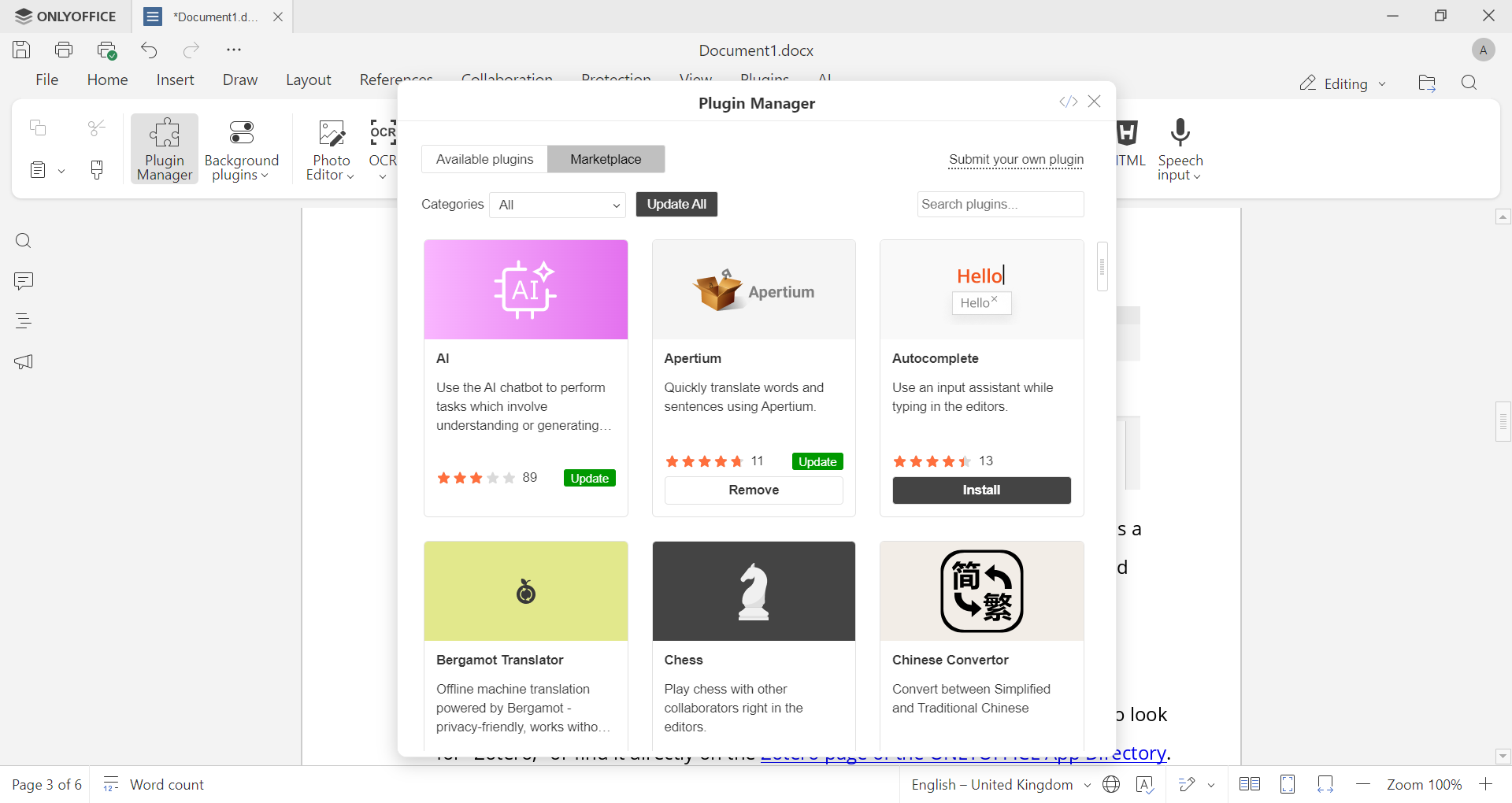Update the AI plugin
Viewport: 1512px width, 803px height.
590,478
